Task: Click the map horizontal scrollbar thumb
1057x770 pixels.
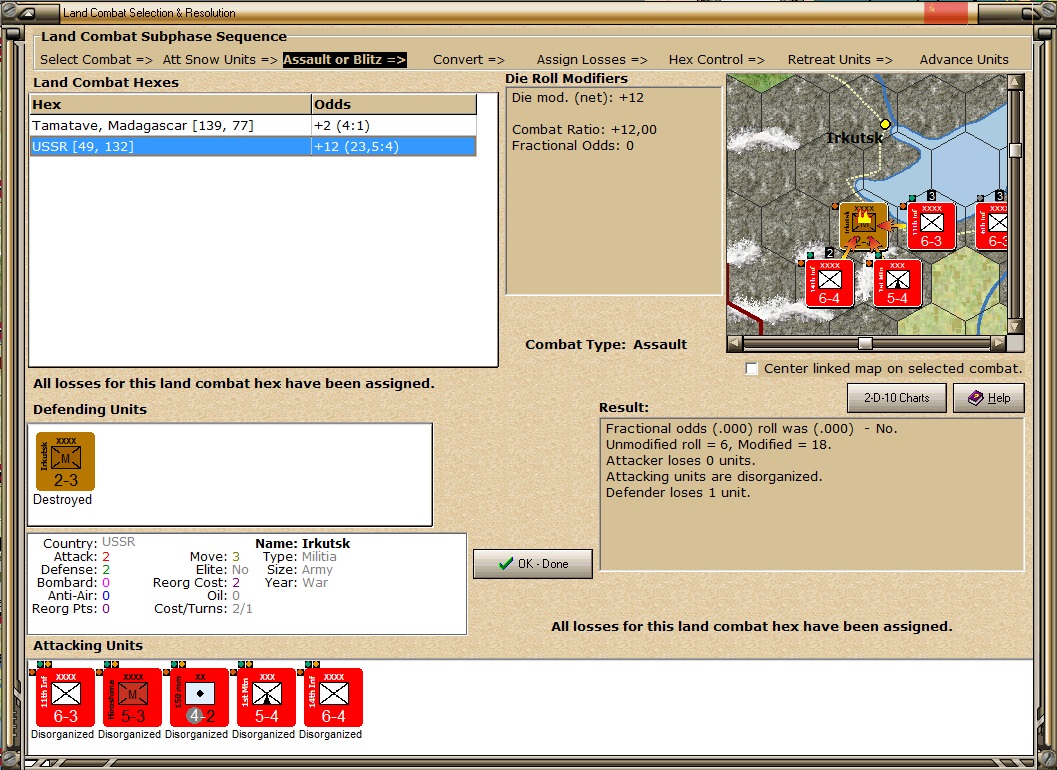Action: click(865, 344)
